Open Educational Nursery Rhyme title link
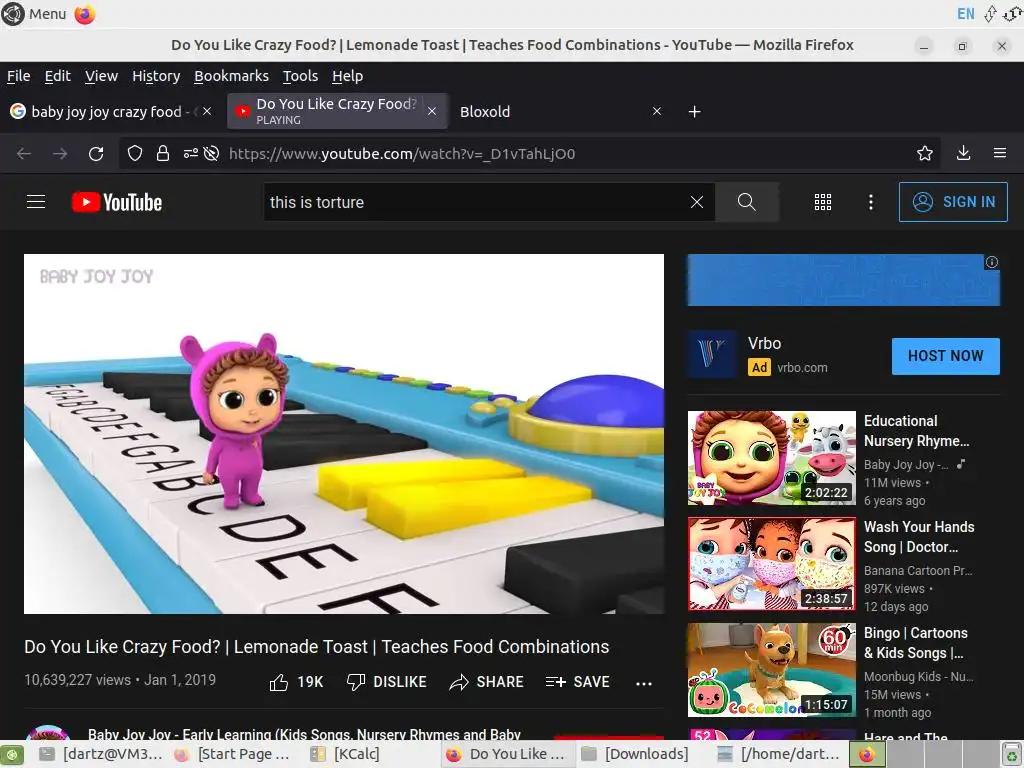 [x=916, y=431]
